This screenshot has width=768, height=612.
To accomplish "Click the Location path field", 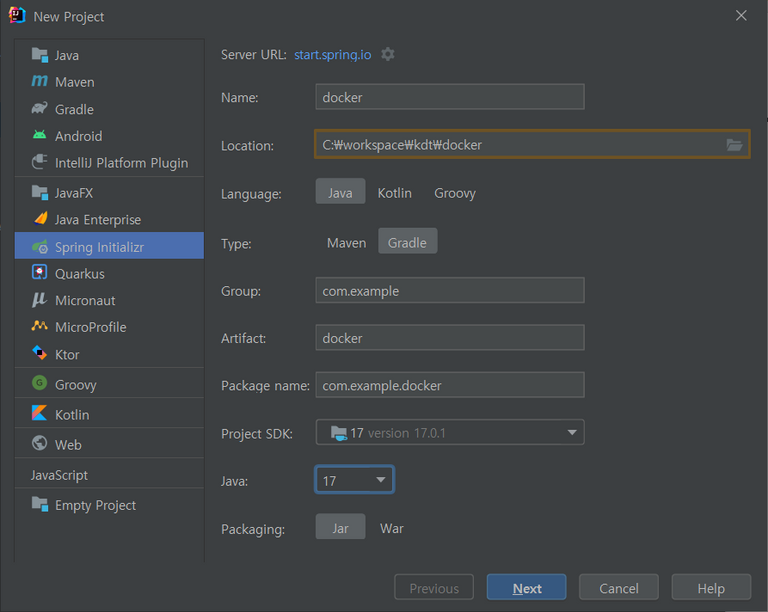I will click(x=532, y=144).
